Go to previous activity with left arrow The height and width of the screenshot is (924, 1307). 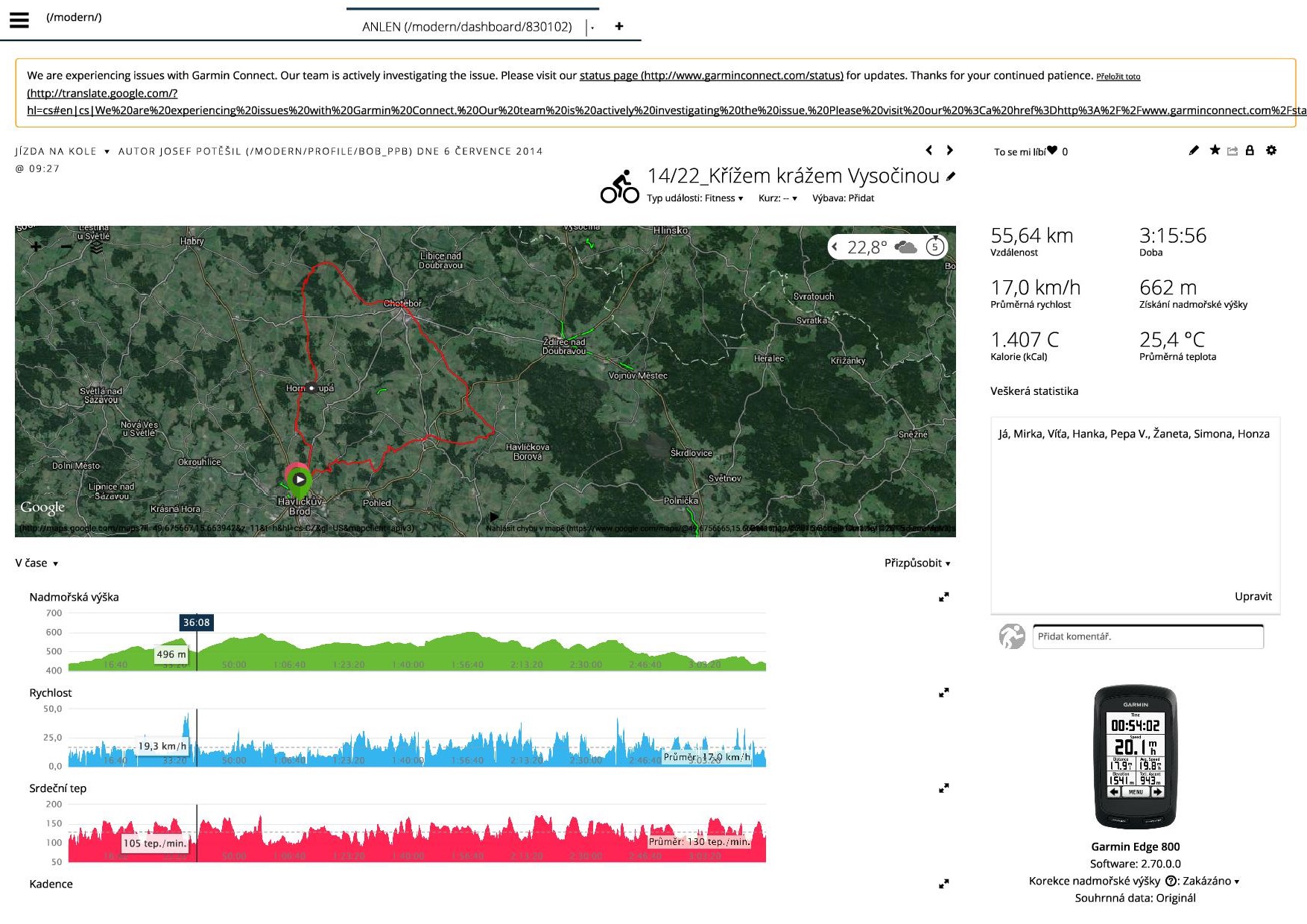tap(929, 151)
